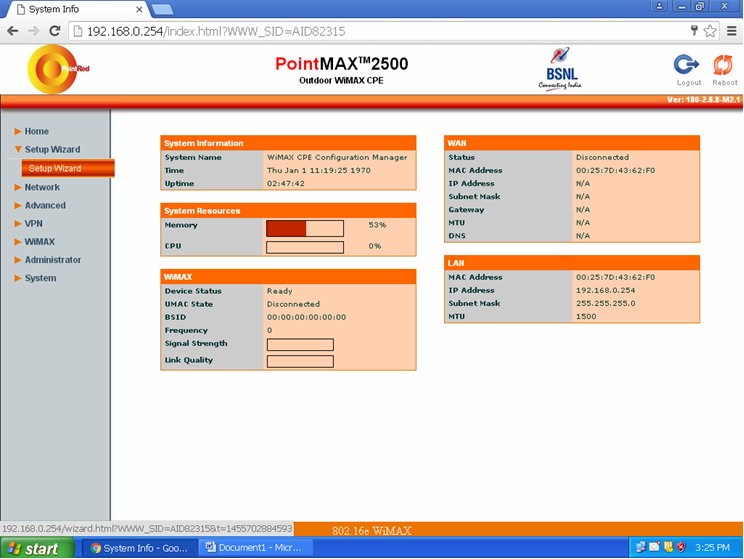
Task: Click the version text Ver: 180-2.8.8-M2.1
Action: (x=704, y=100)
